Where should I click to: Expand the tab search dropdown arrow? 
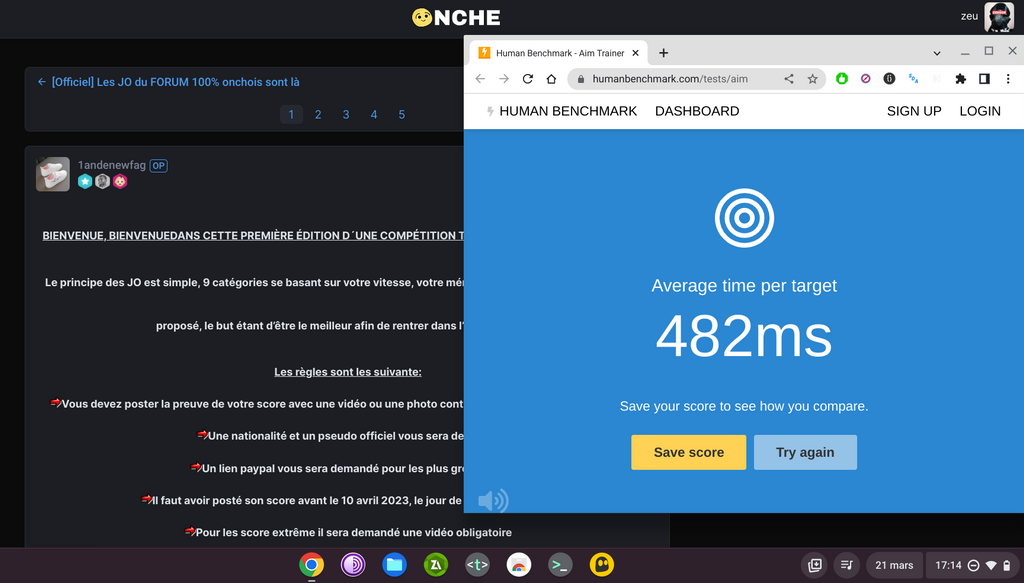[x=936, y=53]
